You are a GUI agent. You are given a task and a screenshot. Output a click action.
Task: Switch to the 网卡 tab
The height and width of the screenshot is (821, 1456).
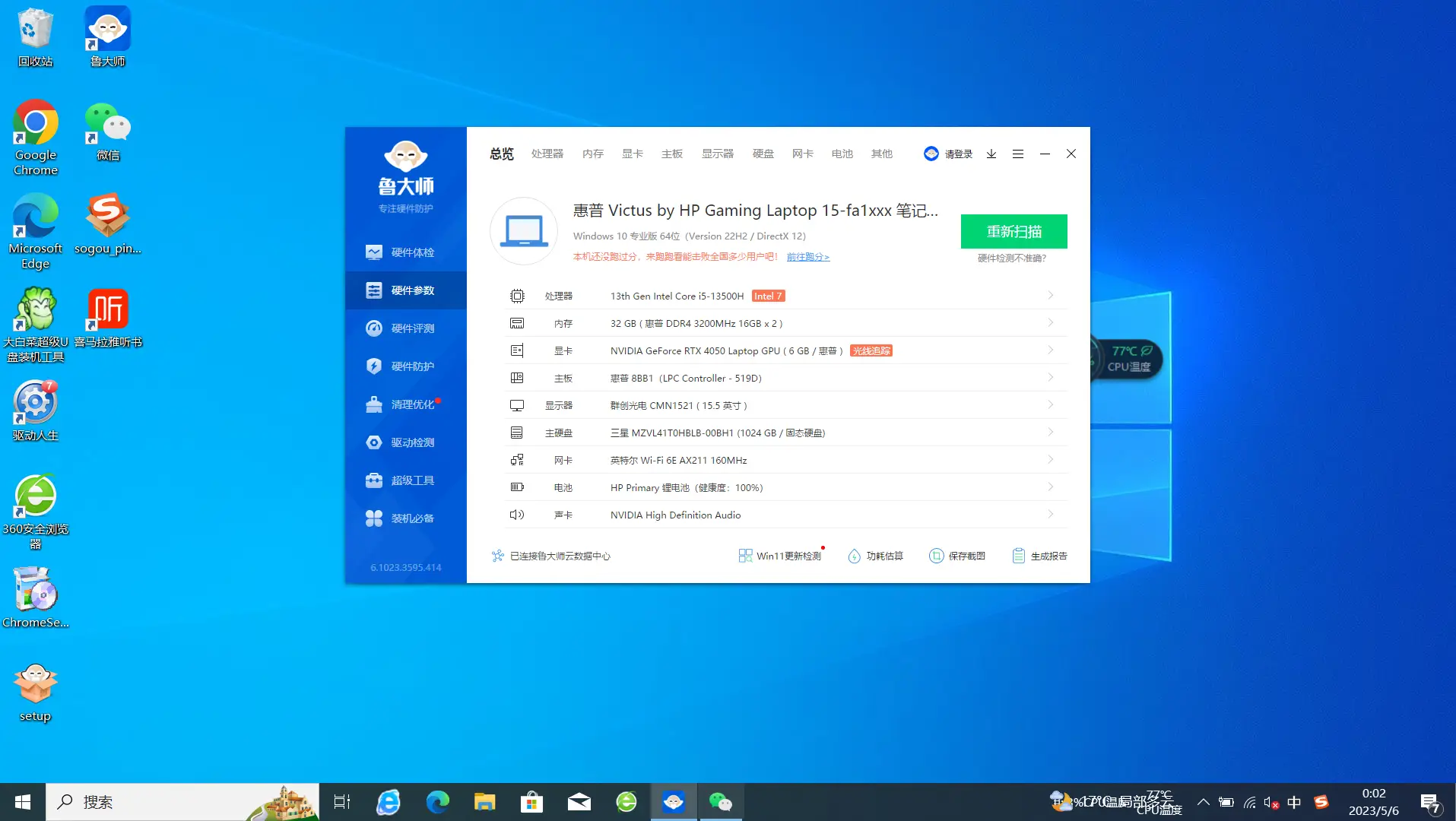[803, 154]
